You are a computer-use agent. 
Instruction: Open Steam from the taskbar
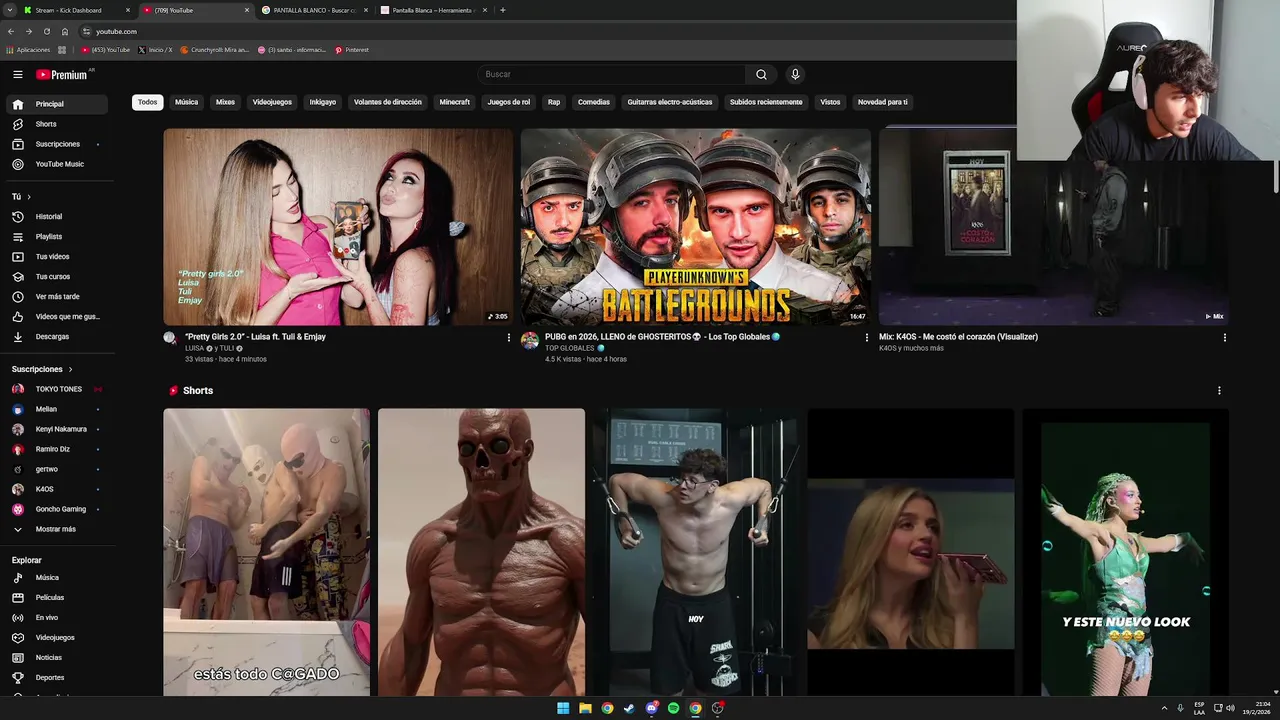coord(629,708)
